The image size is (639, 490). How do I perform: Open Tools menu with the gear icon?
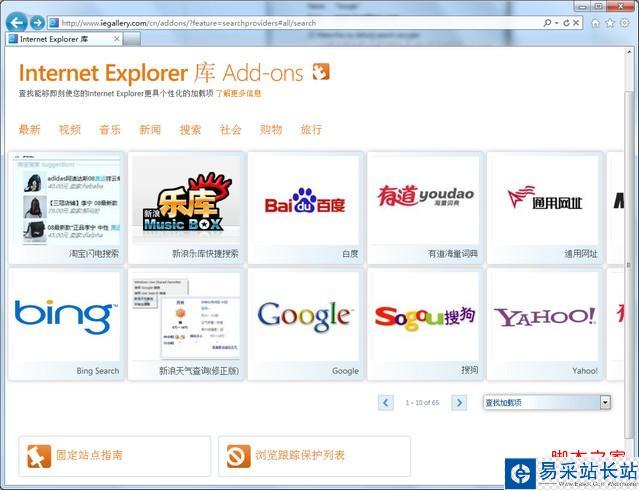[624, 23]
